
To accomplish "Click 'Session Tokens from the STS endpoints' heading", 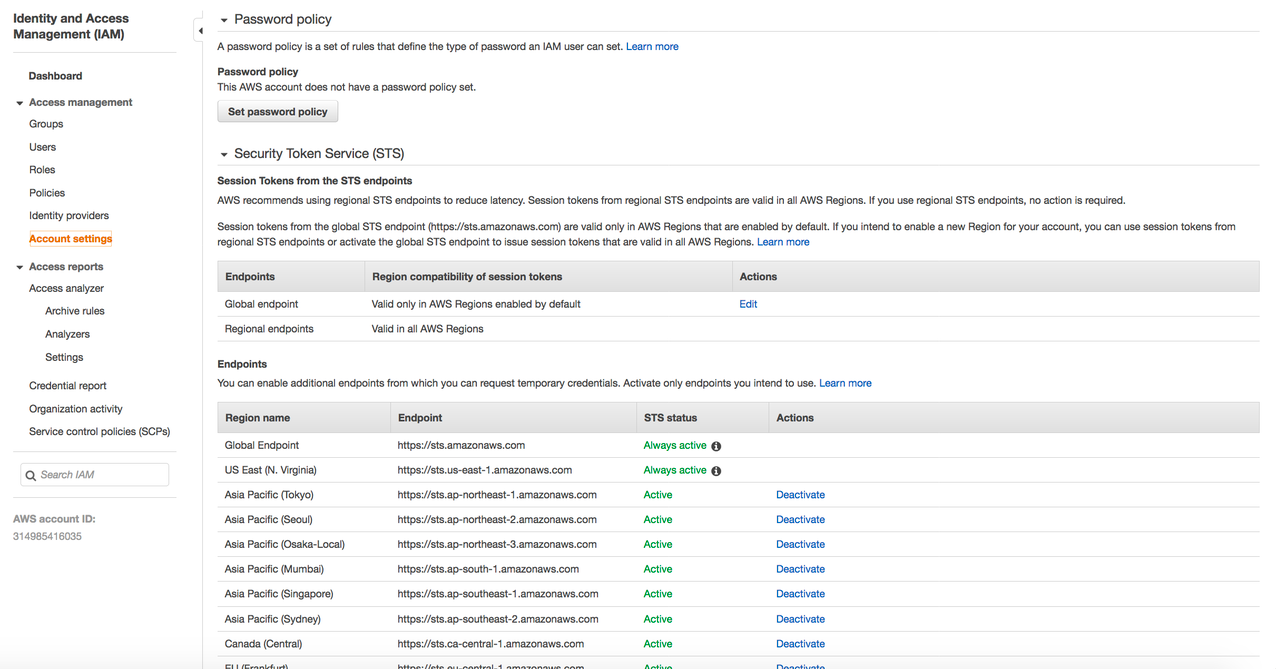I will click(315, 181).
